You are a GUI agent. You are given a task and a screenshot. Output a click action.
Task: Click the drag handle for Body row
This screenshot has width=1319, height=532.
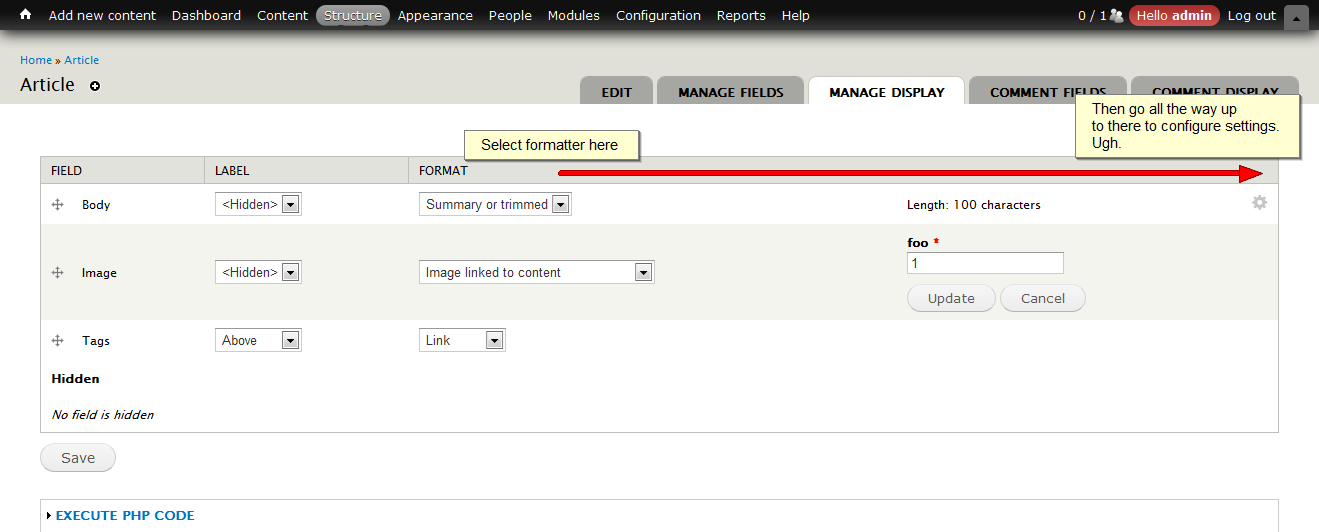[x=58, y=204]
